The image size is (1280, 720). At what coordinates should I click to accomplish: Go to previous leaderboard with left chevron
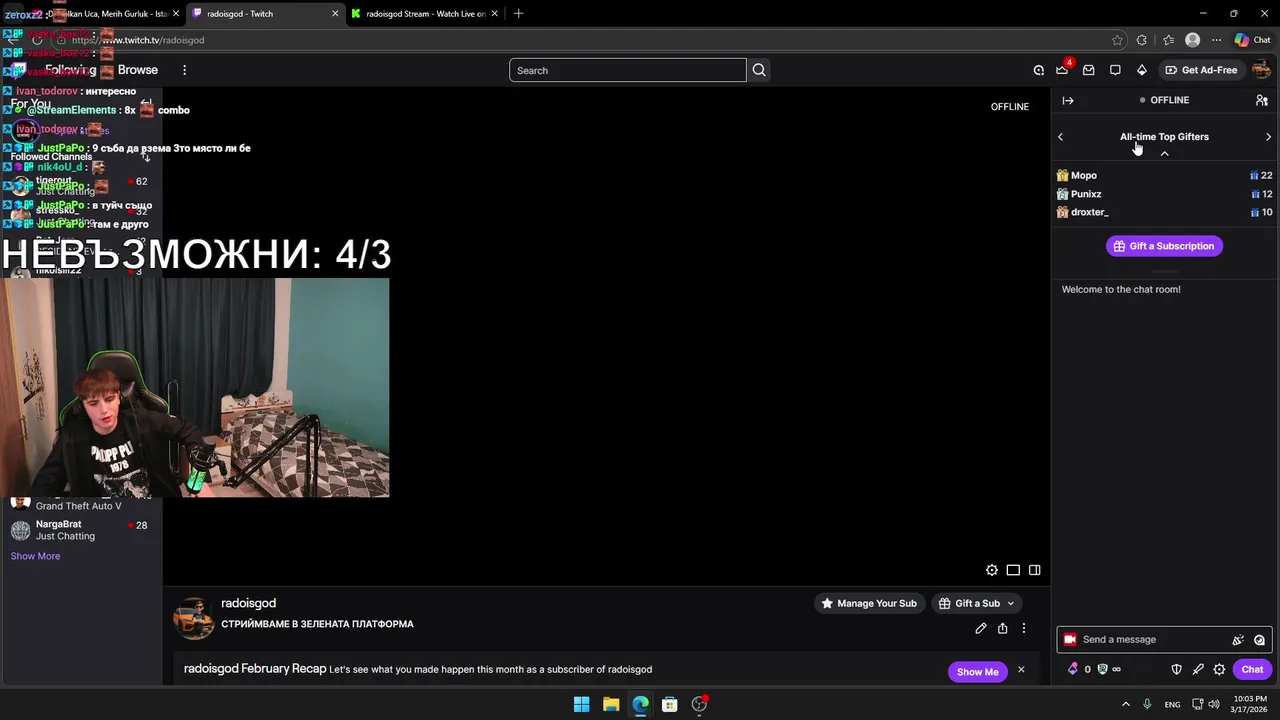(1060, 137)
